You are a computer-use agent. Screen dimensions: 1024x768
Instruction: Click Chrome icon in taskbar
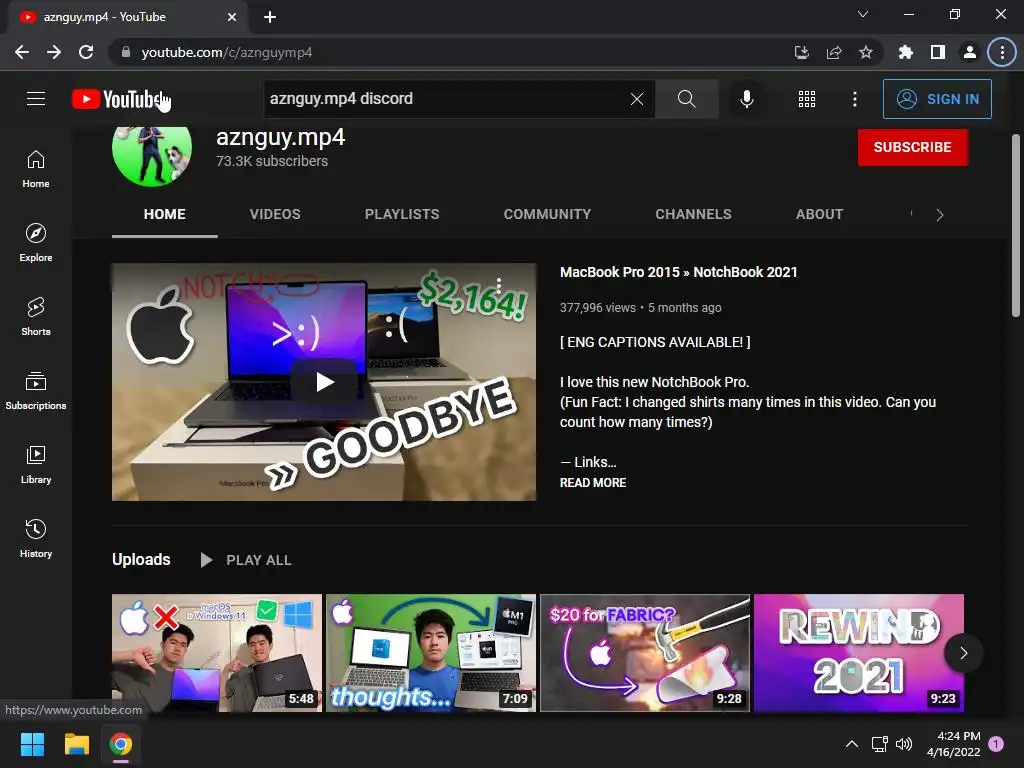click(120, 744)
